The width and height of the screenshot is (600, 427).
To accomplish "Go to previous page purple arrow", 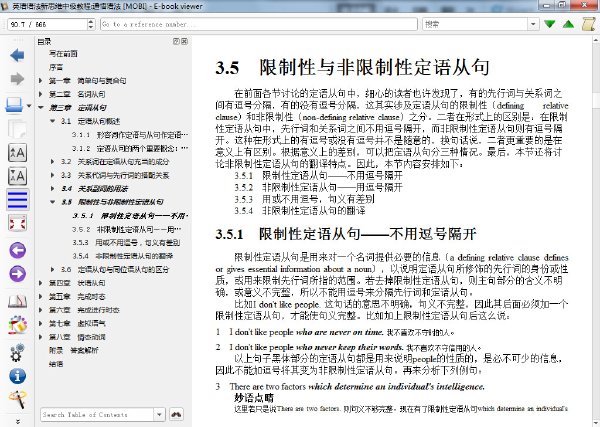I will click(17, 251).
